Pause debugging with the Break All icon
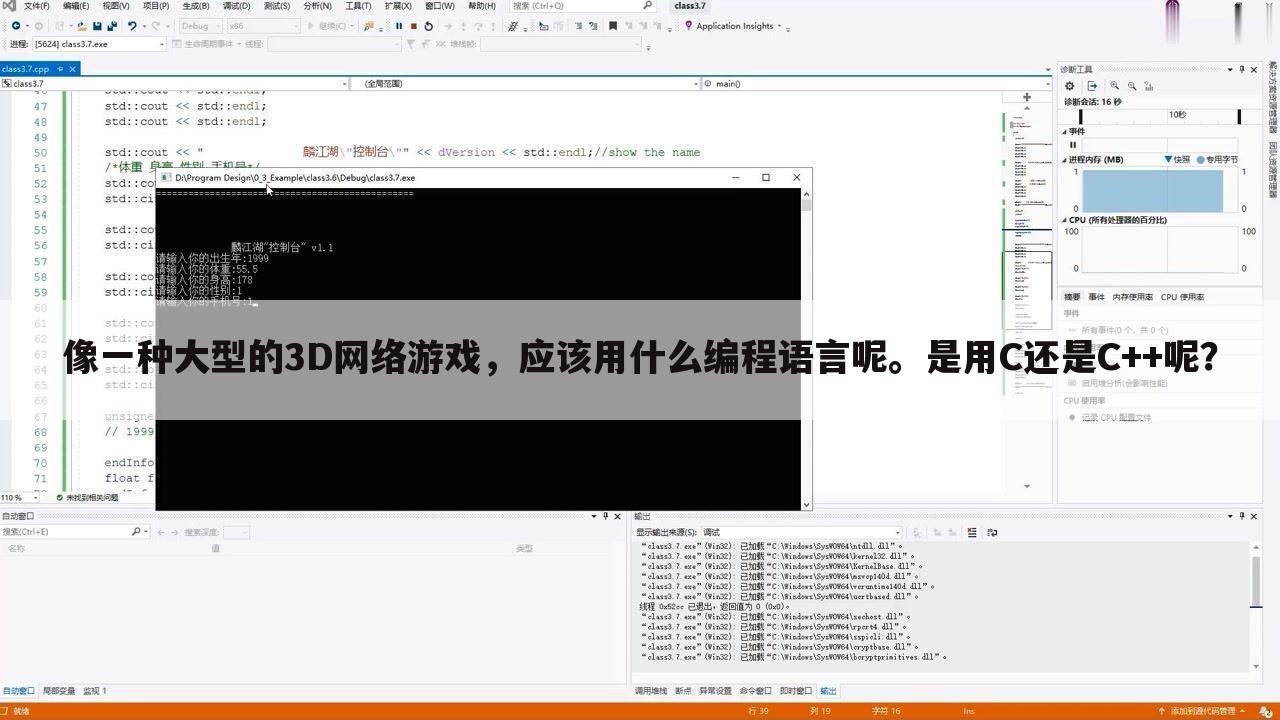This screenshot has height=720, width=1280. 399,26
